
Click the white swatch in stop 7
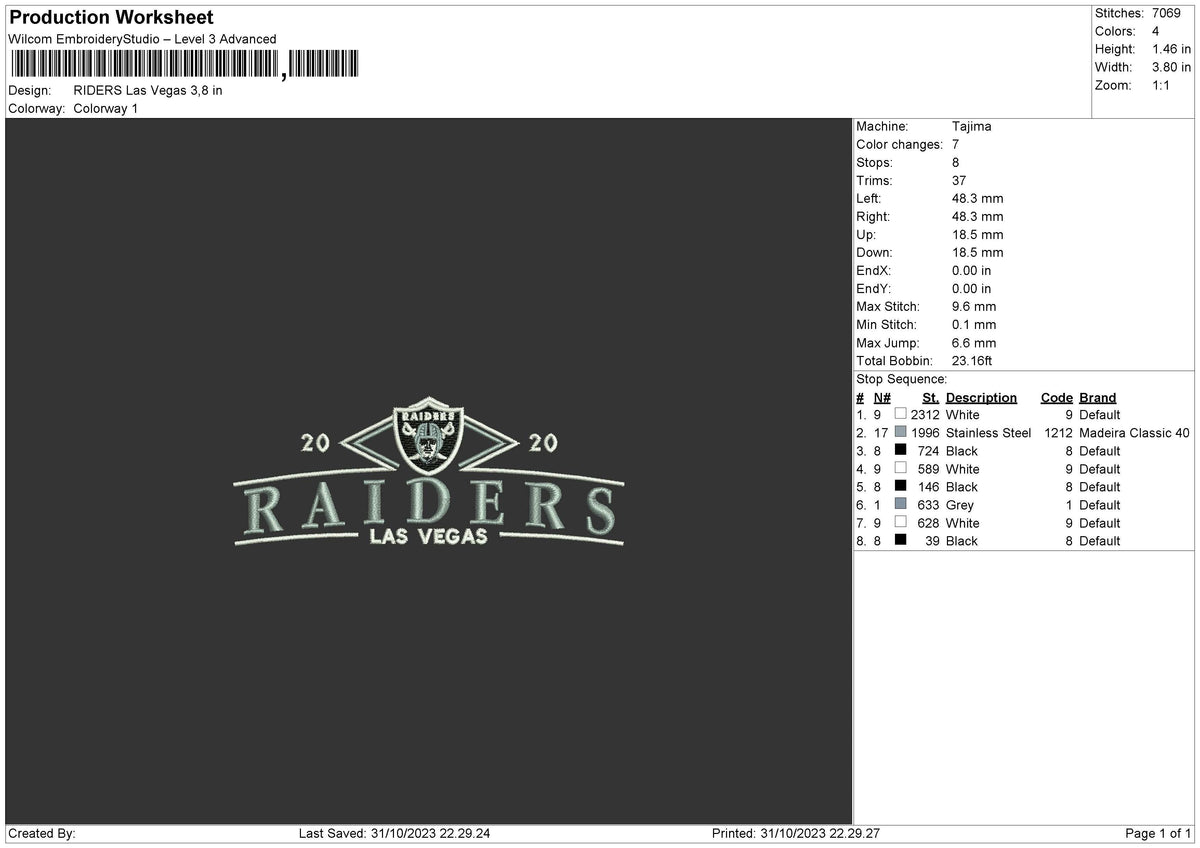[901, 522]
